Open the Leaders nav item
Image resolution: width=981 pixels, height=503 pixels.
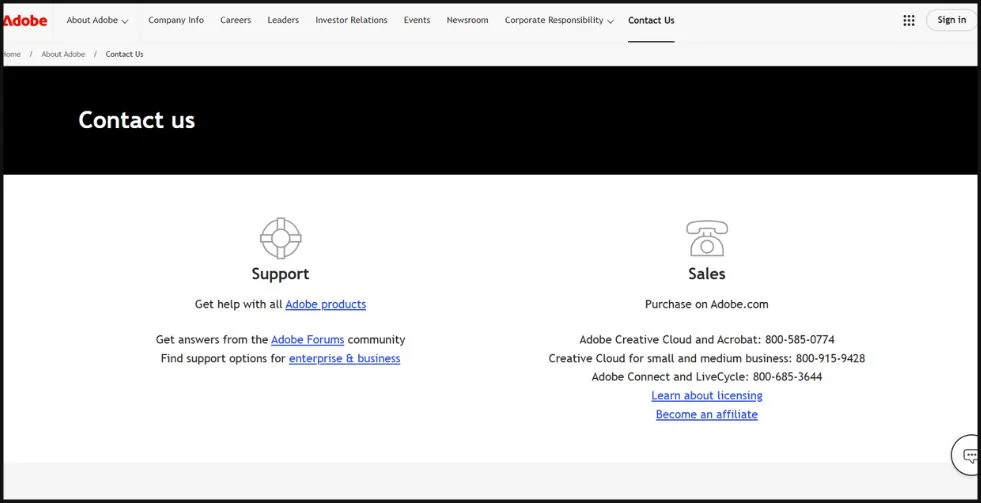[x=283, y=20]
